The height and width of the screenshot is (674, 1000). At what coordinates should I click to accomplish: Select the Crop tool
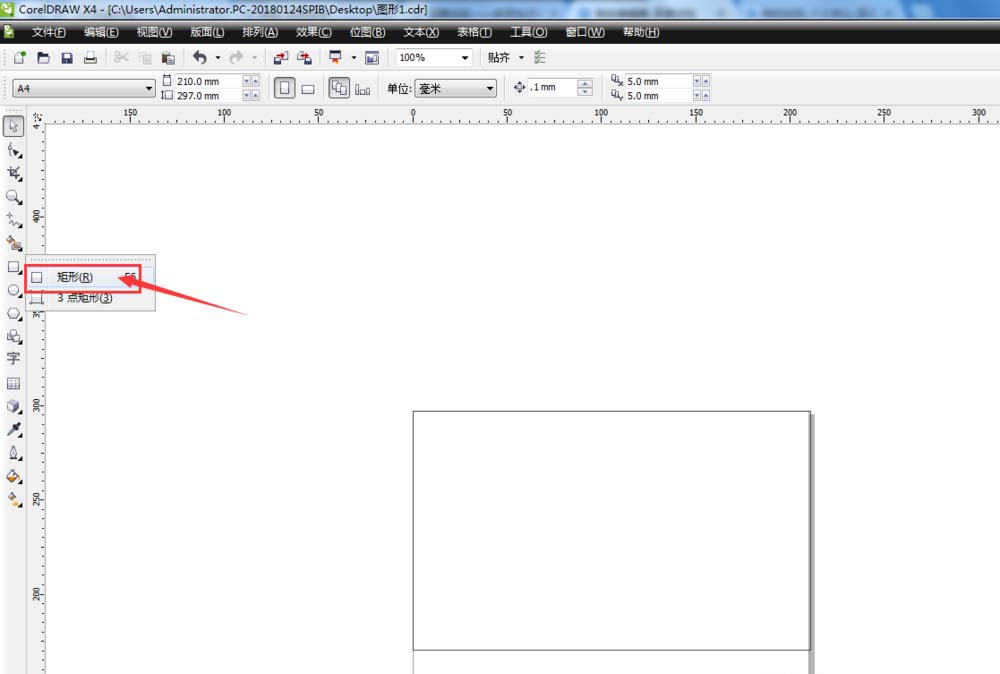click(x=14, y=173)
